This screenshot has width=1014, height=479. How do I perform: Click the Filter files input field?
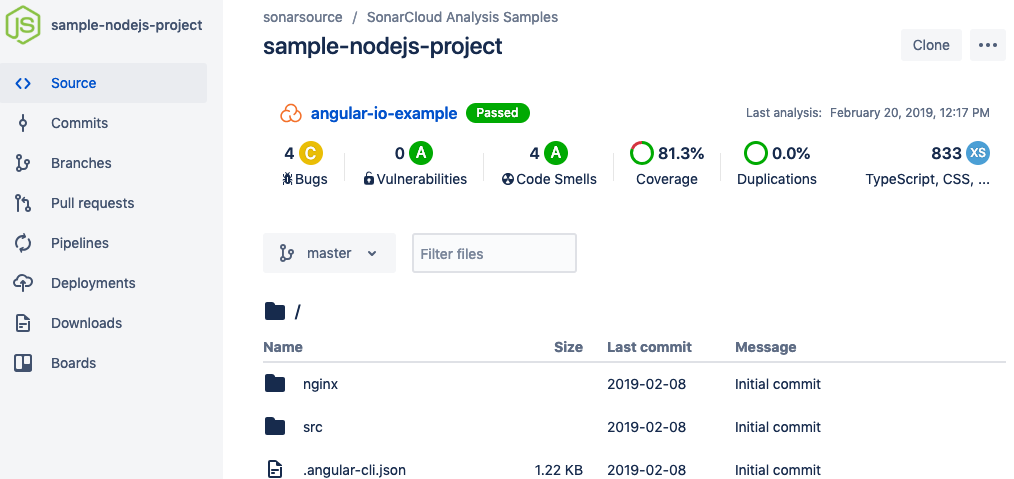(494, 253)
